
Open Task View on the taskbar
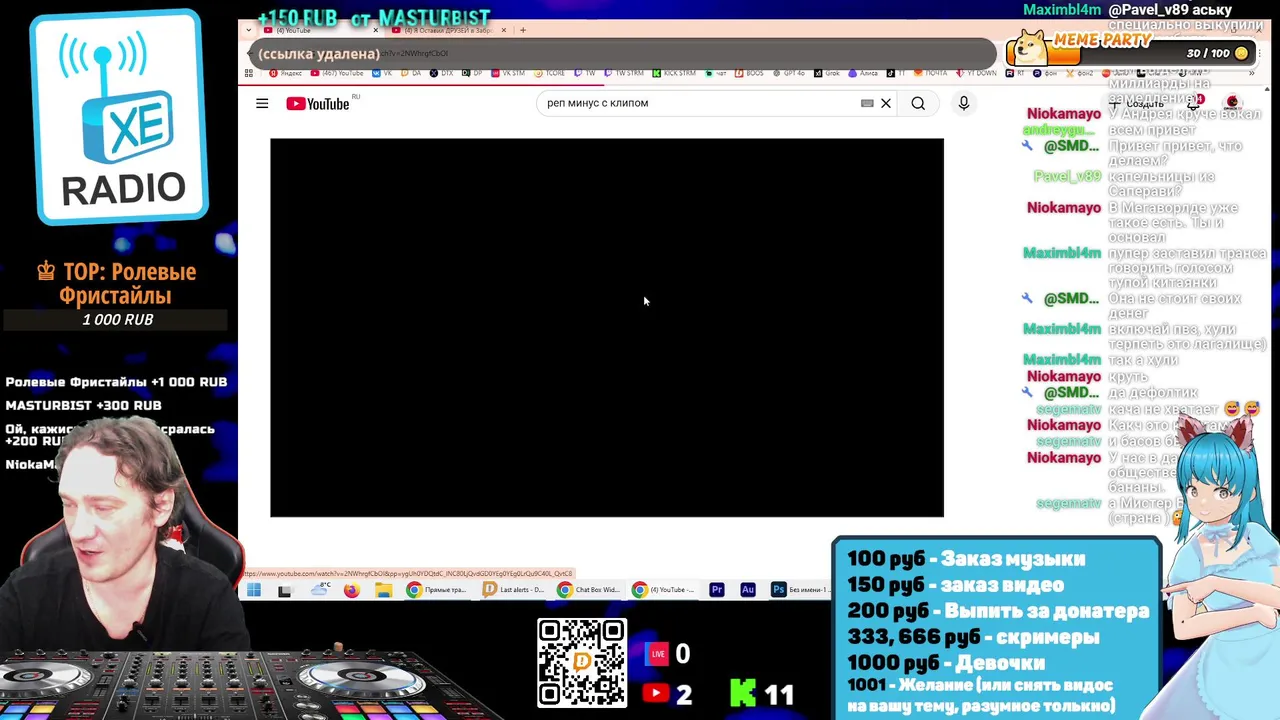[x=284, y=590]
